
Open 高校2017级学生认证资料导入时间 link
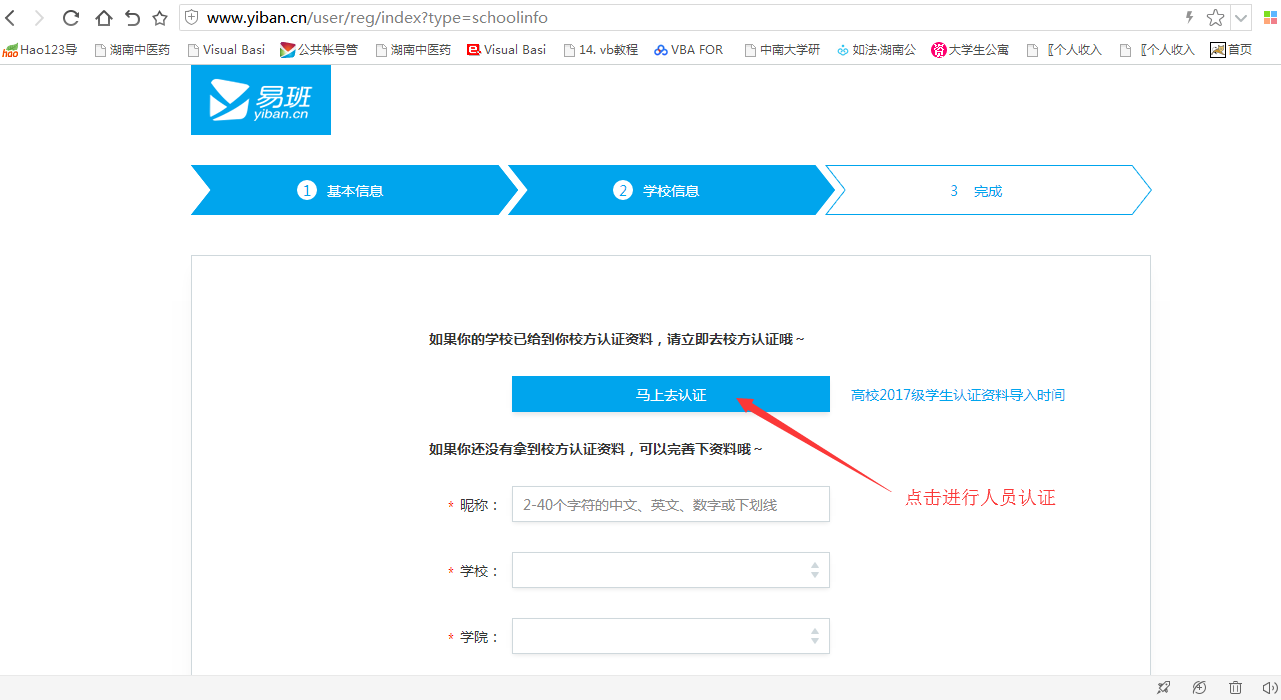(957, 395)
